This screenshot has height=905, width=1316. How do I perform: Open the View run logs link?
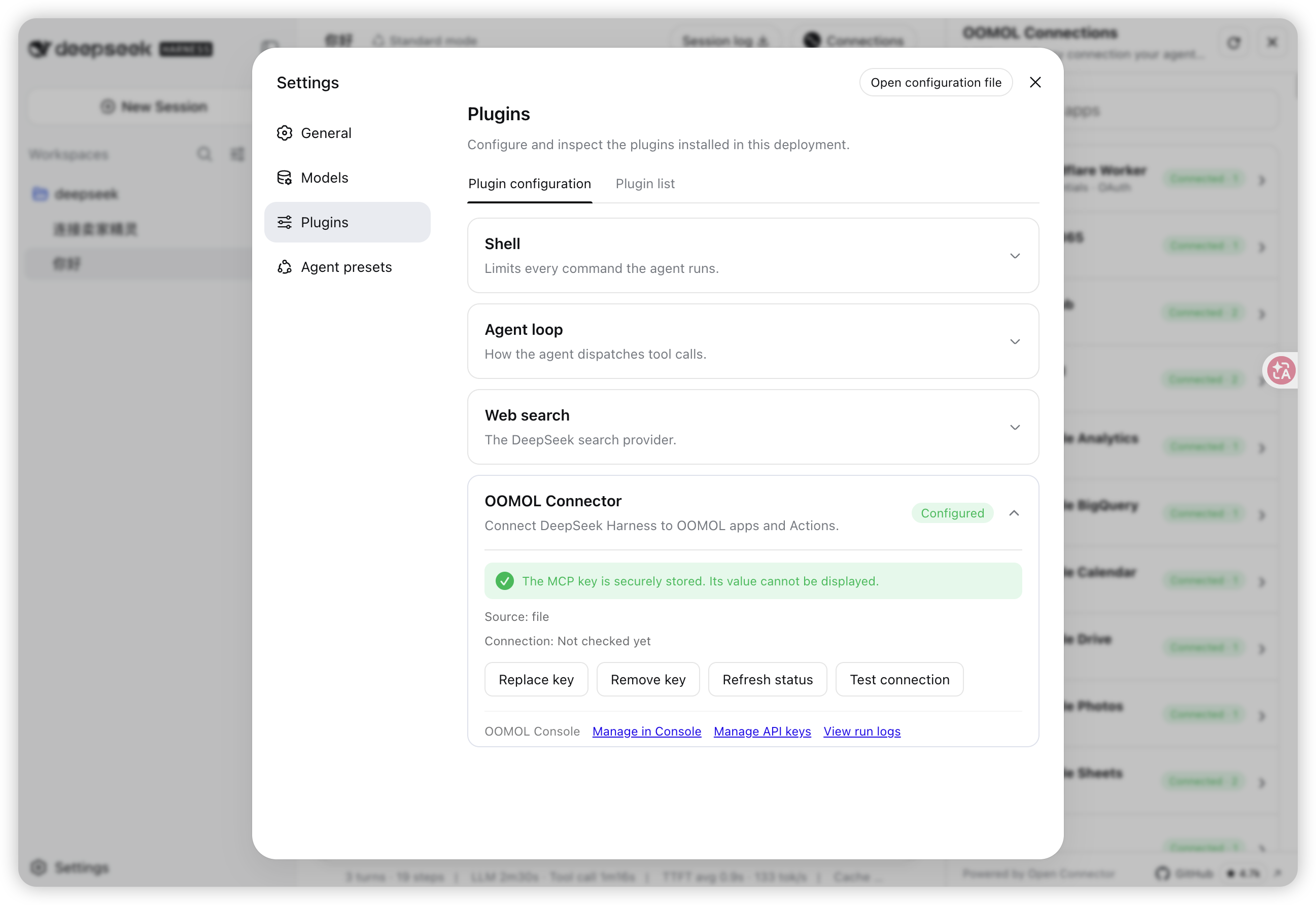coord(862,731)
